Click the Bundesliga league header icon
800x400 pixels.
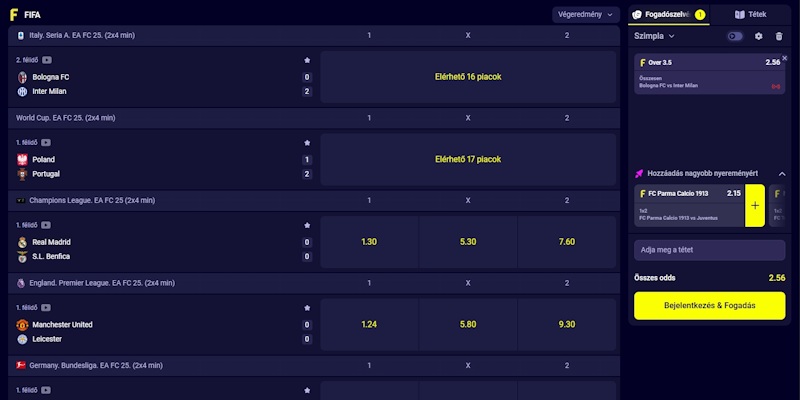[x=21, y=366]
